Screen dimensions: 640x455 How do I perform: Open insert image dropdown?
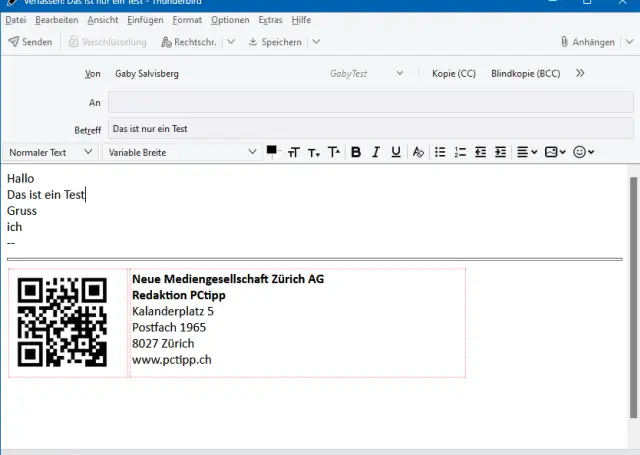tap(555, 152)
